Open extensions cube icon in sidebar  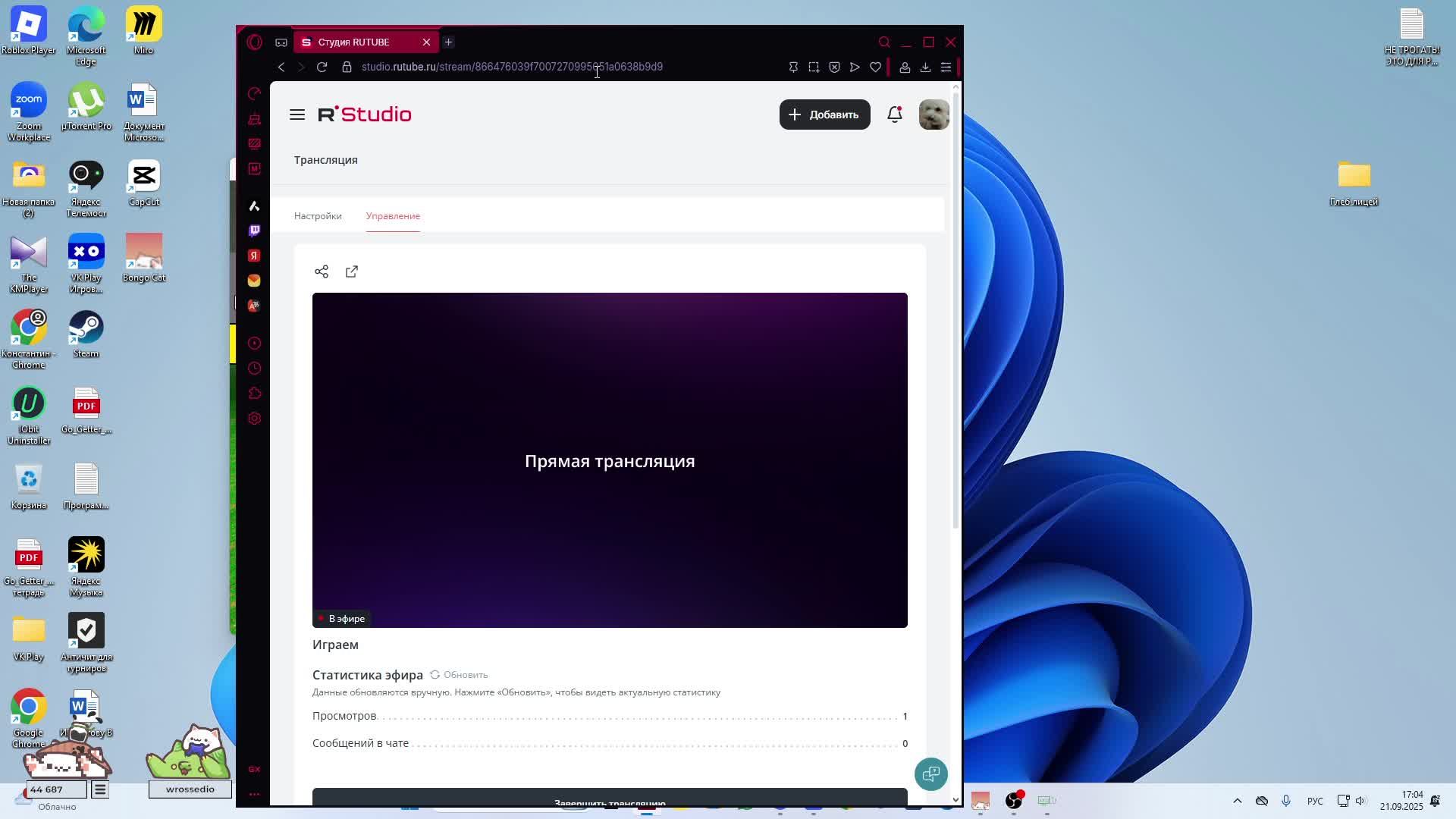254,394
